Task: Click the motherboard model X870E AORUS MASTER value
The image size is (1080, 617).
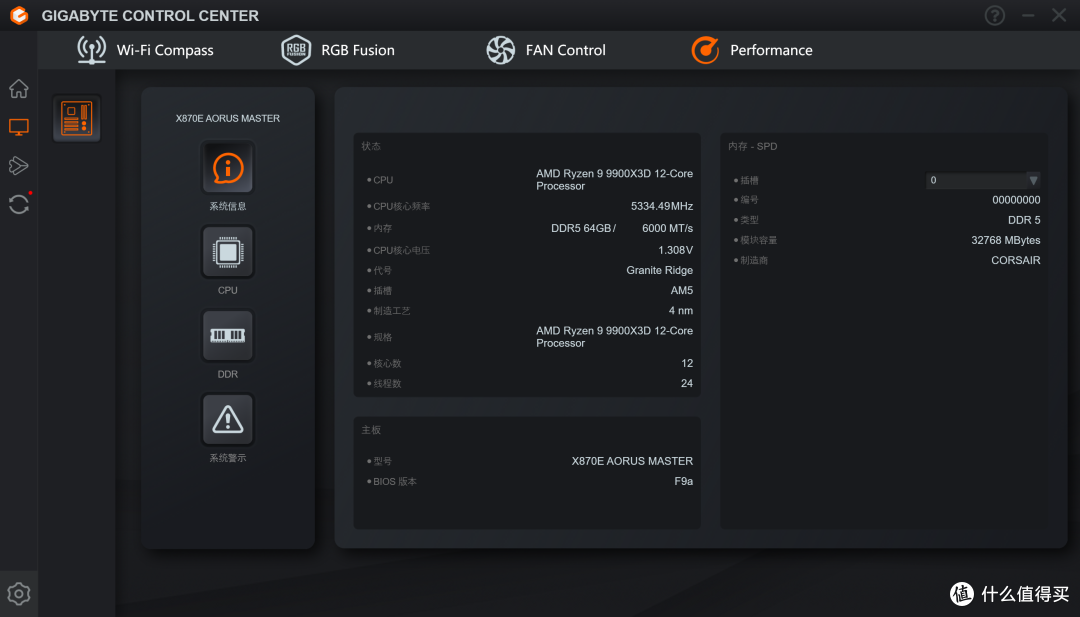Action: coord(632,461)
